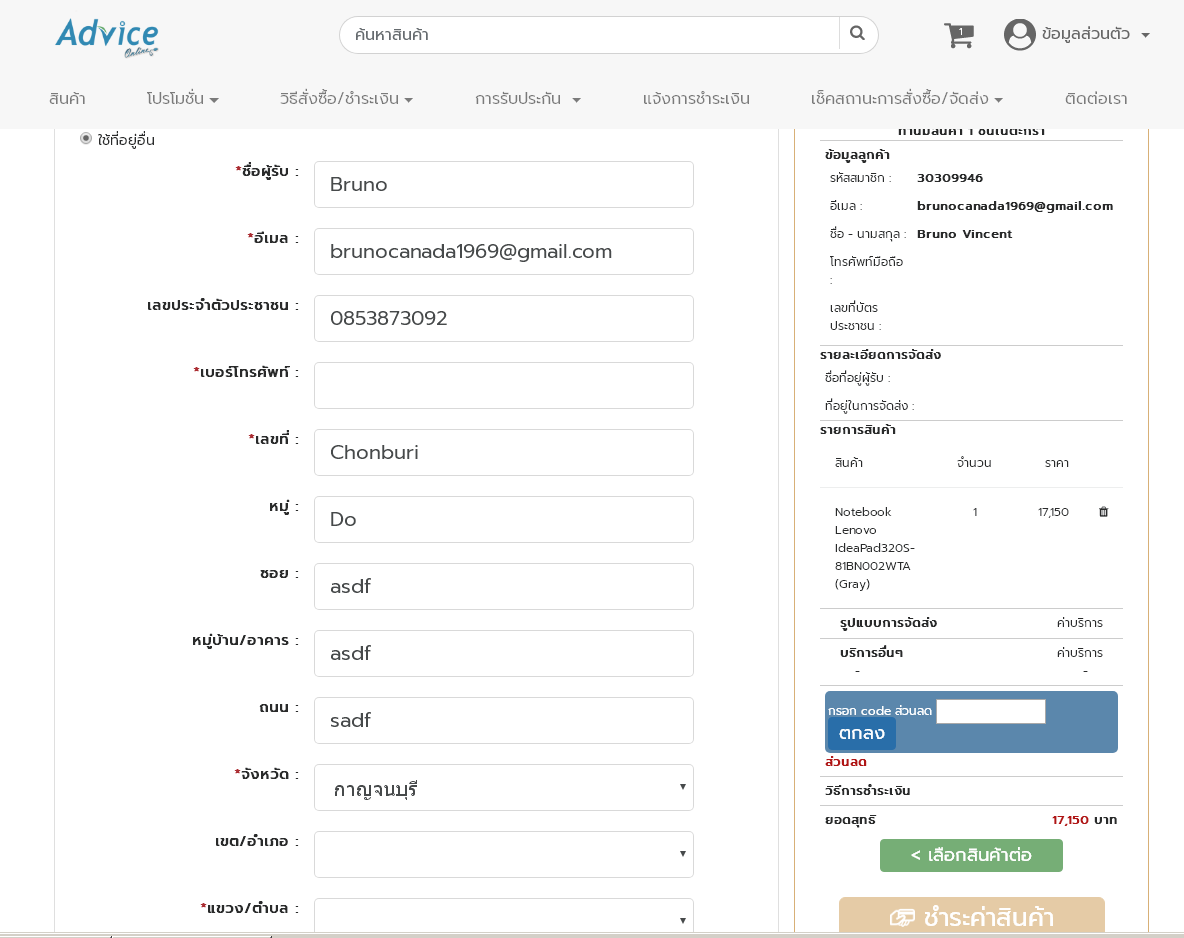The height and width of the screenshot is (938, 1184).
Task: Expand เช็คสถานะการสั่งซื้อ/จัดส่ง menu
Action: 907,99
